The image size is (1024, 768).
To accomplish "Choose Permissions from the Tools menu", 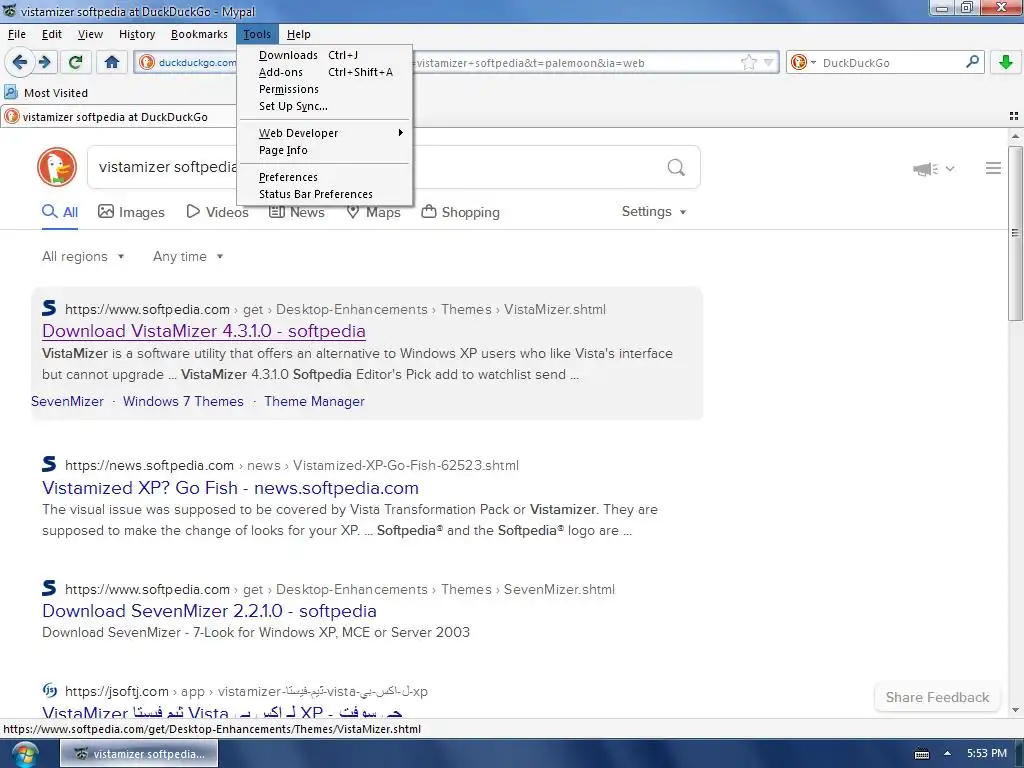I will 325,89.
